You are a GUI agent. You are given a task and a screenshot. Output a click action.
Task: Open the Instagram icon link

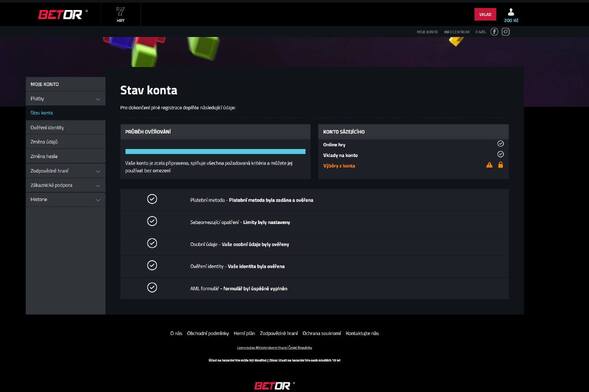[506, 32]
